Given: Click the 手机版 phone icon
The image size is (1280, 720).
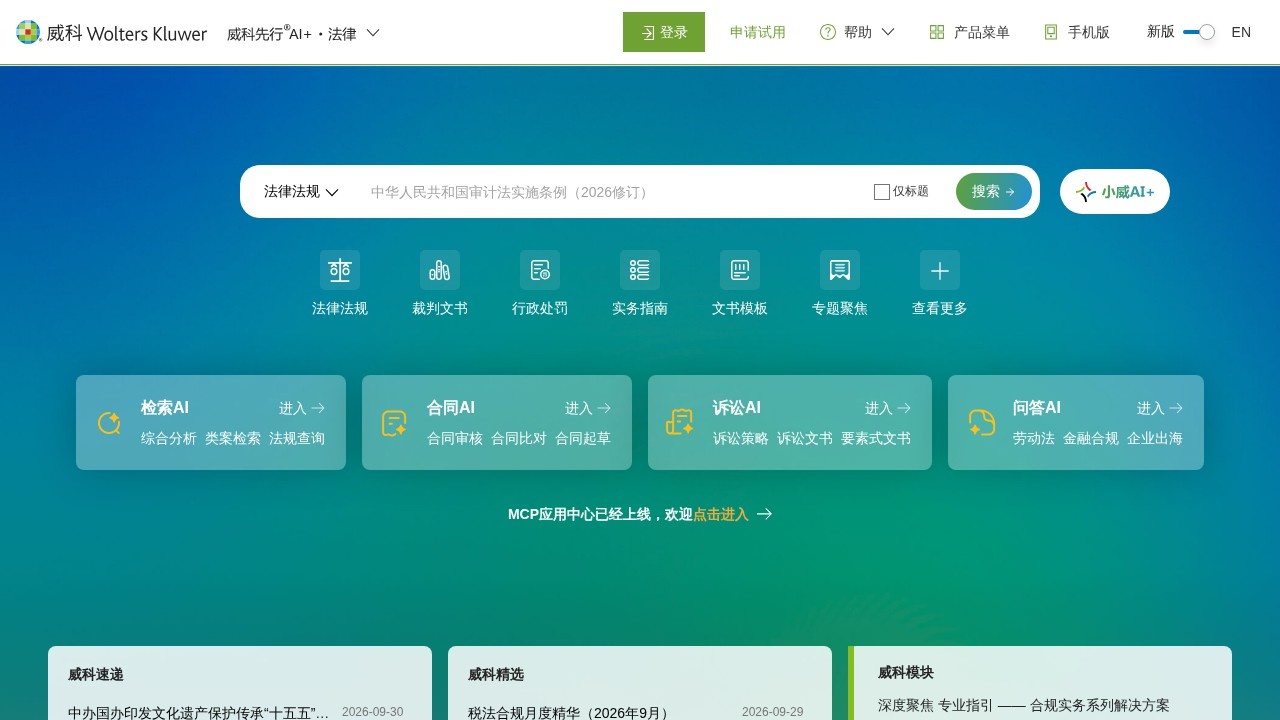Looking at the screenshot, I should tap(1051, 32).
